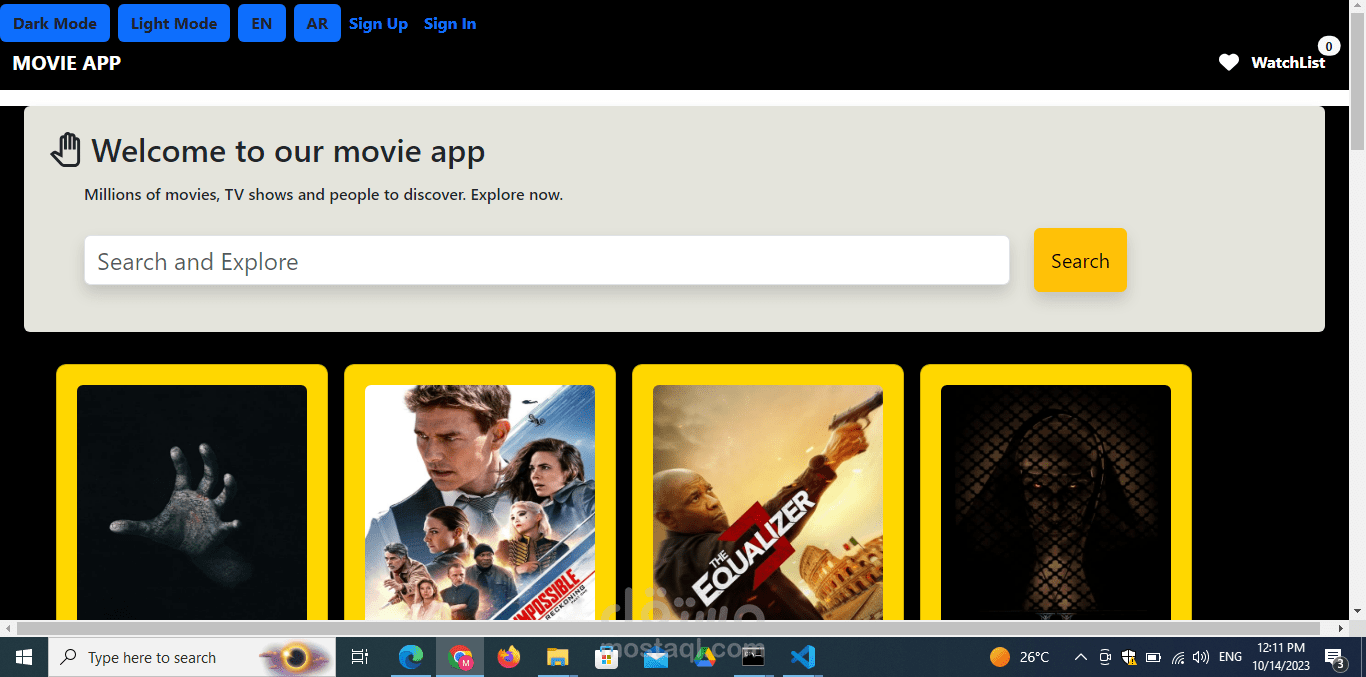Image resolution: width=1366 pixels, height=677 pixels.
Task: Switch to Chrome on the taskbar
Action: 460,657
